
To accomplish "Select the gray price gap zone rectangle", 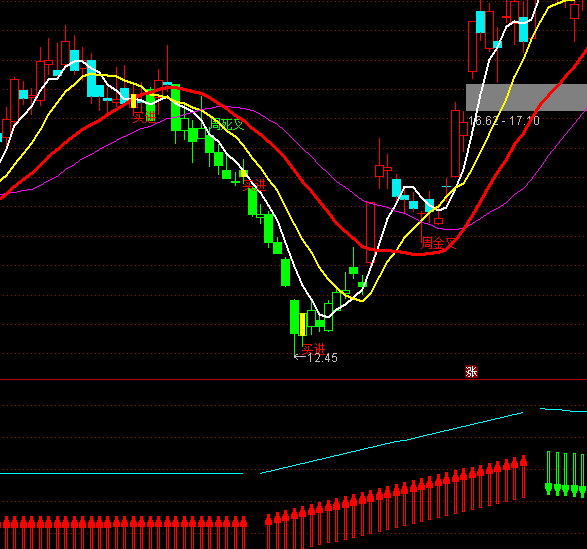I will (526, 97).
